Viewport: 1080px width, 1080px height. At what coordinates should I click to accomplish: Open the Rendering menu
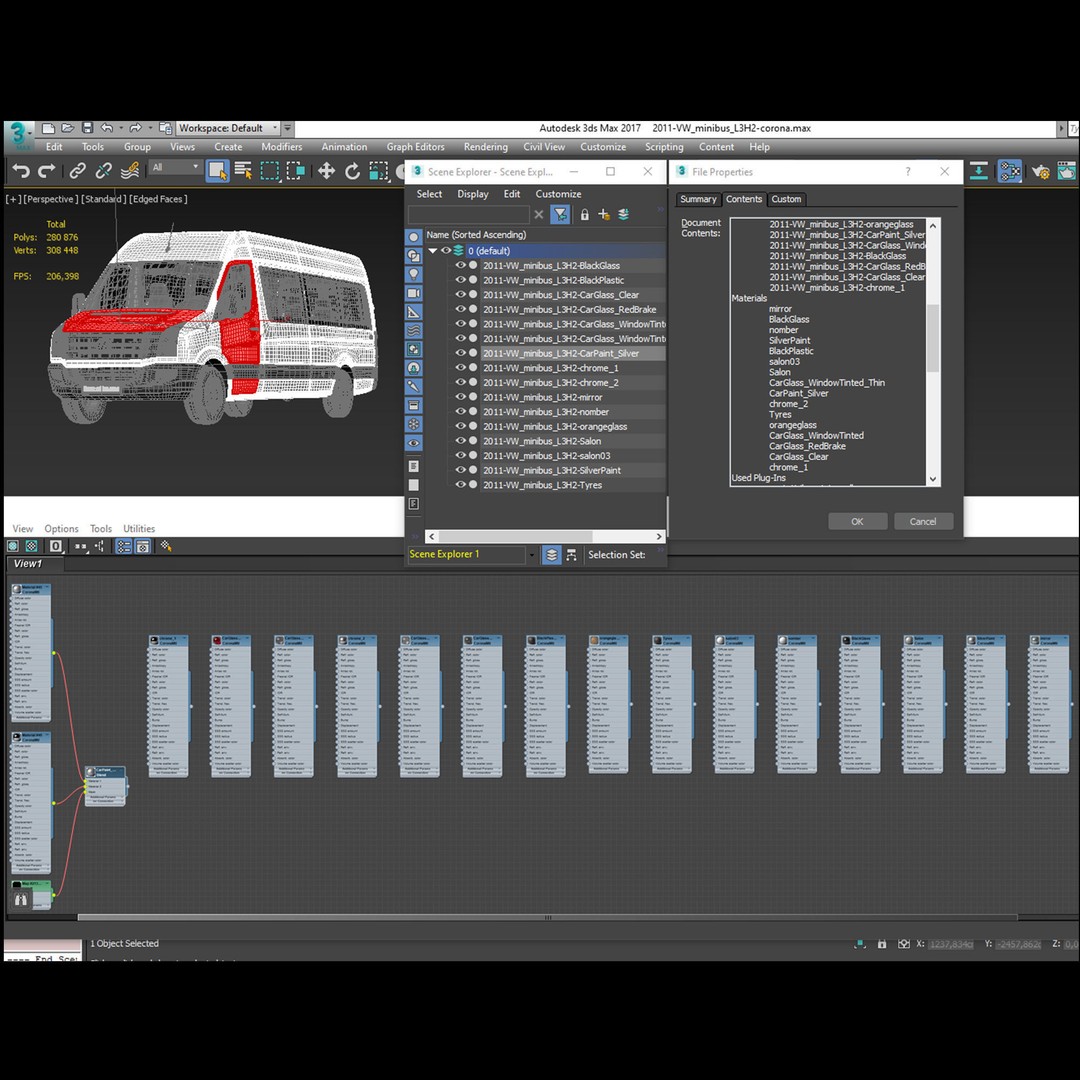486,147
